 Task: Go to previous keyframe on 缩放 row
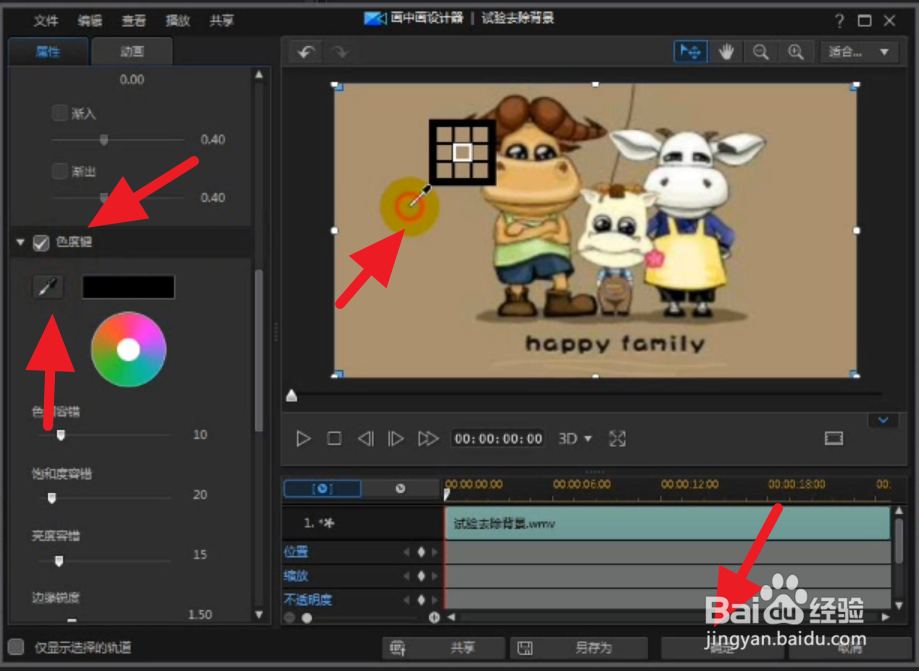406,575
